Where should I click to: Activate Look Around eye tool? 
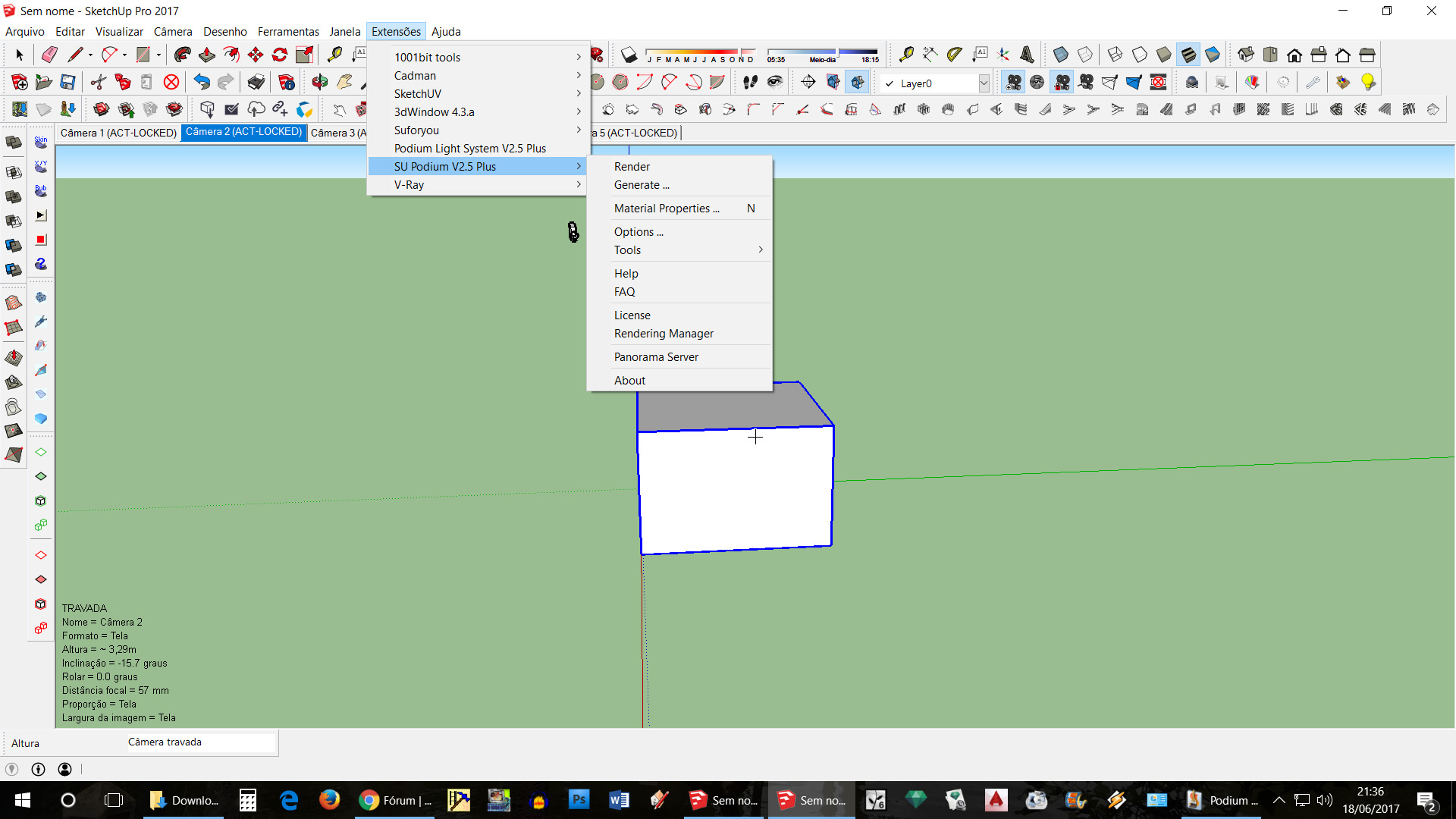click(x=775, y=82)
